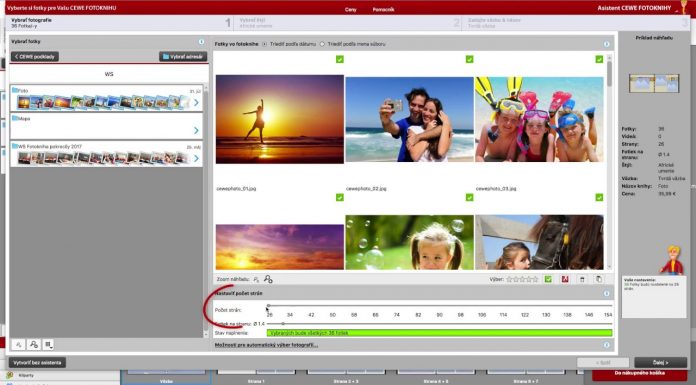Uncheck checkbox of cewephoto_02.jpg
Viewport: 696px width, 385px height.
point(469,59)
